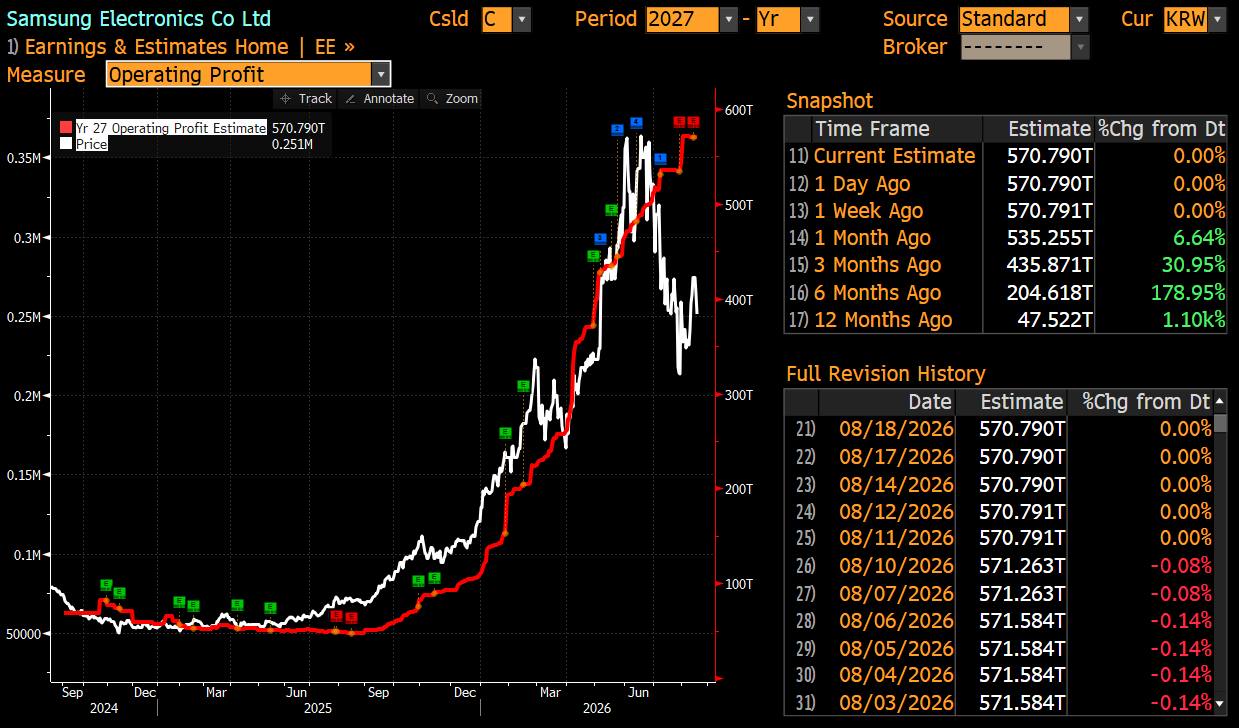
Task: Select revision dated 08/14/2026
Action: click(x=998, y=484)
